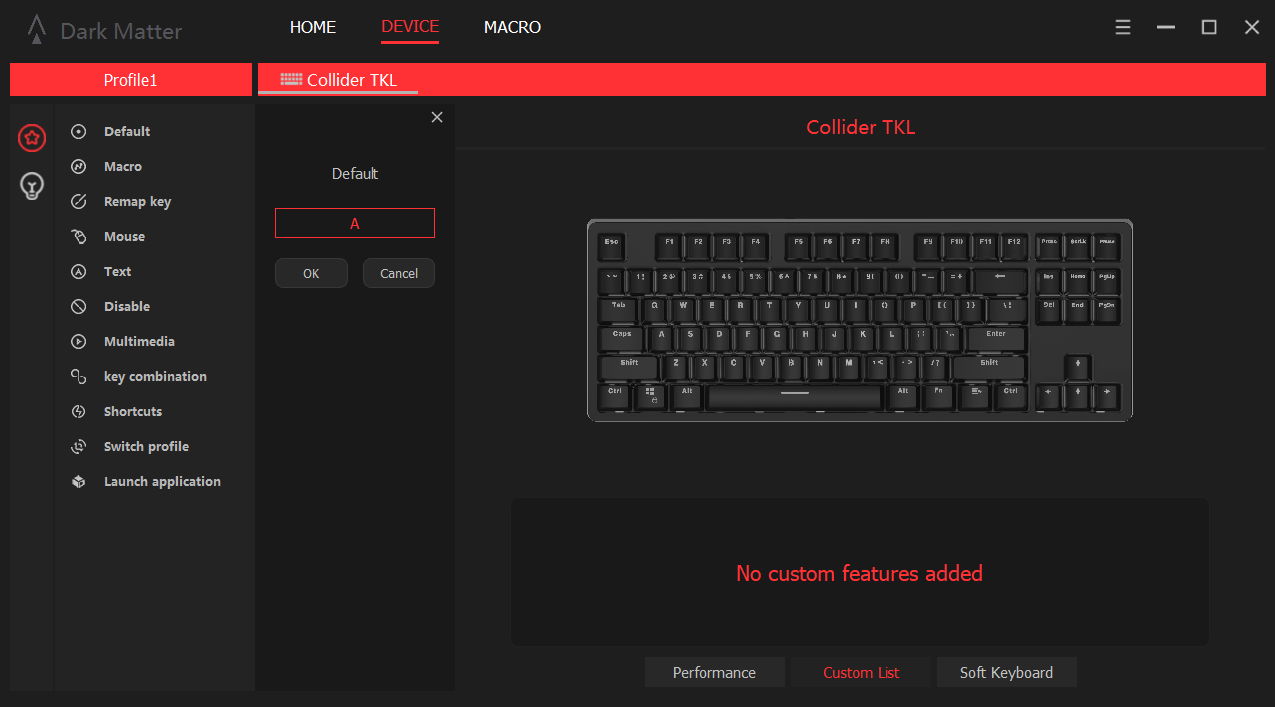Click the Launch application cube icon
The image size is (1275, 707).
[79, 482]
